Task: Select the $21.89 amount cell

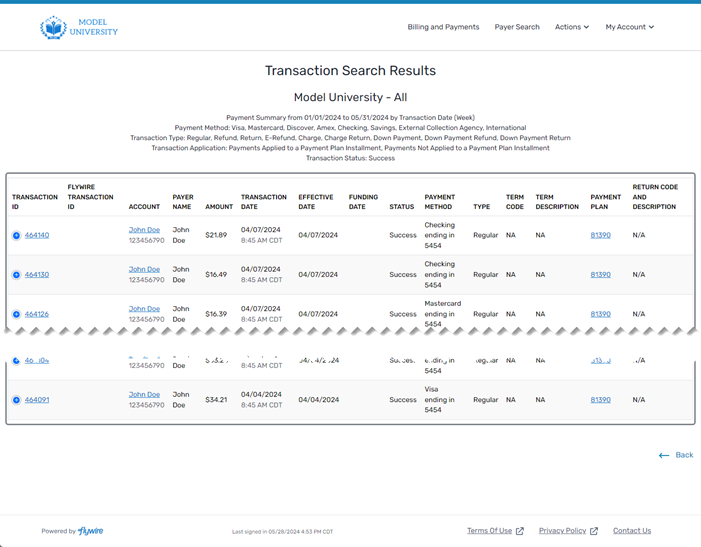Action: pos(216,235)
